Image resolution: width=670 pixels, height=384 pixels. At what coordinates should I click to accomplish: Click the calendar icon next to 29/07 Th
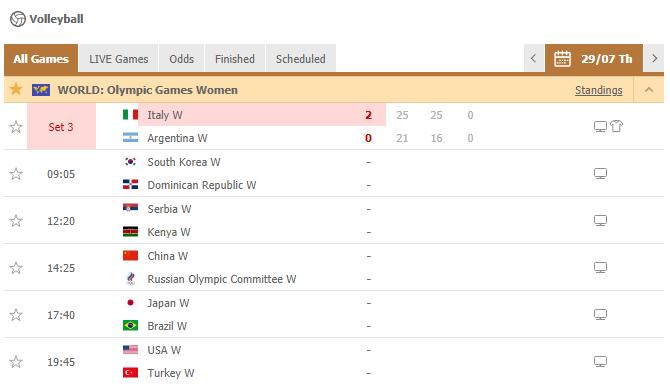(562, 59)
